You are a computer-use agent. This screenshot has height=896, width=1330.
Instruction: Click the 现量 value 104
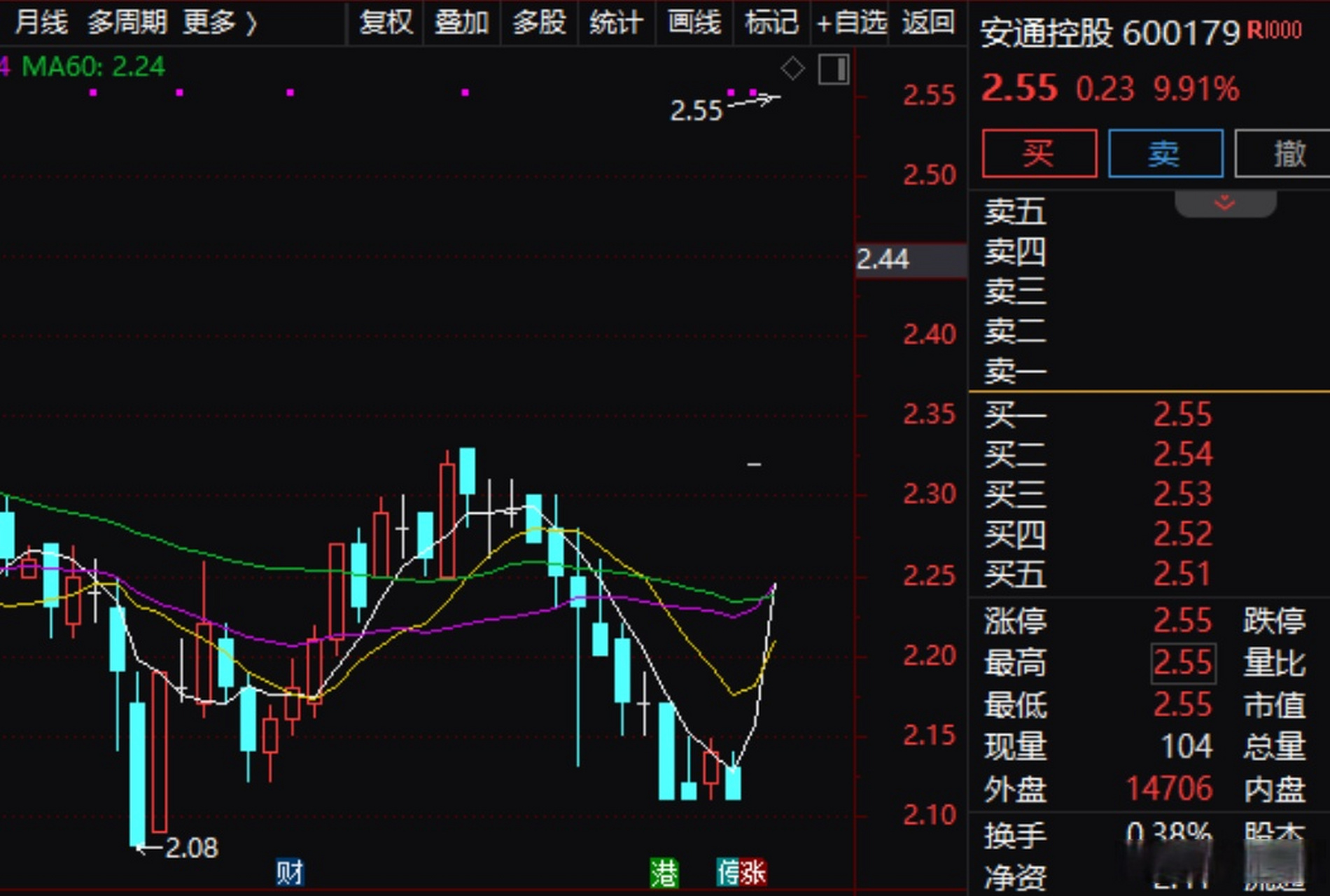(x=1186, y=746)
